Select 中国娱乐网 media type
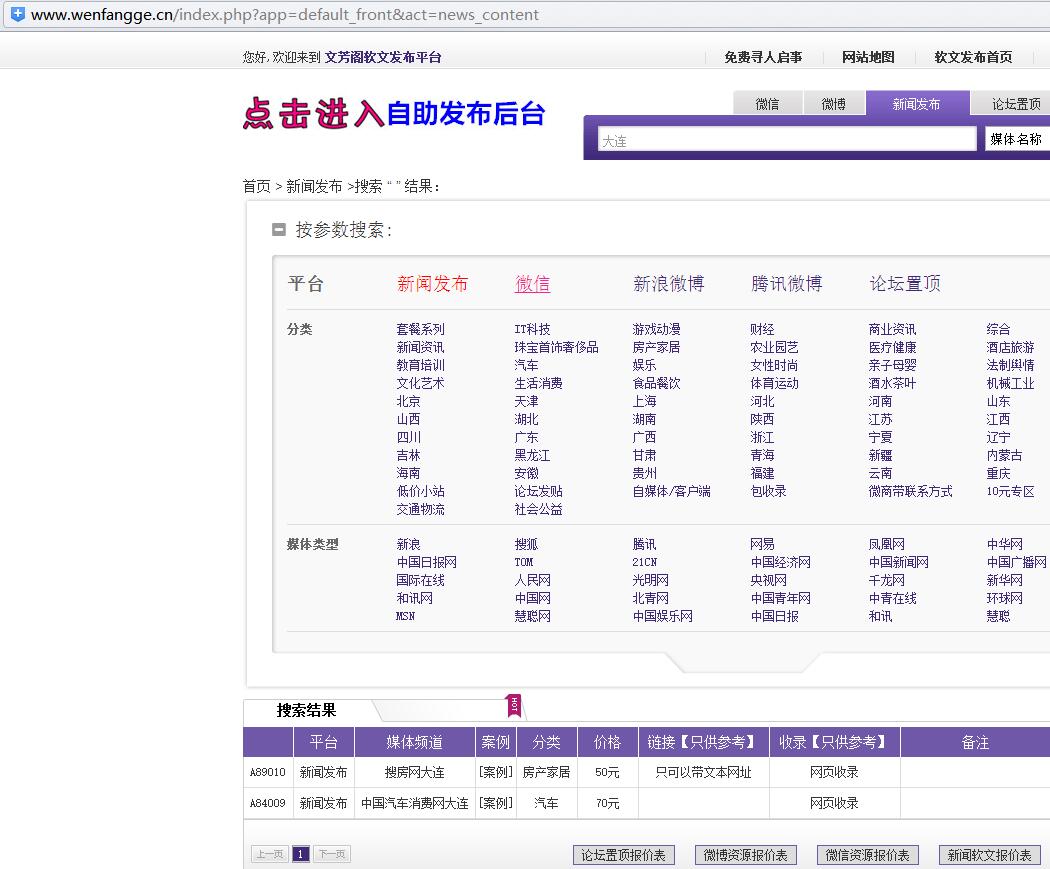The height and width of the screenshot is (869, 1050). 663,616
